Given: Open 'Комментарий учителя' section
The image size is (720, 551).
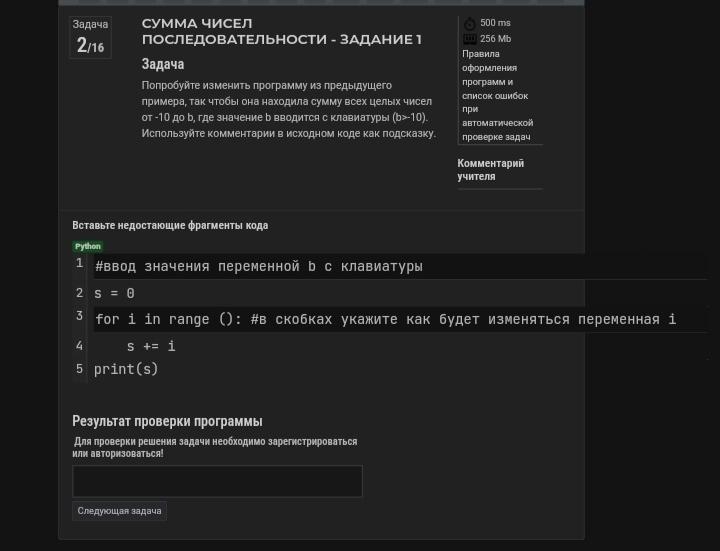Looking at the screenshot, I should 490,169.
